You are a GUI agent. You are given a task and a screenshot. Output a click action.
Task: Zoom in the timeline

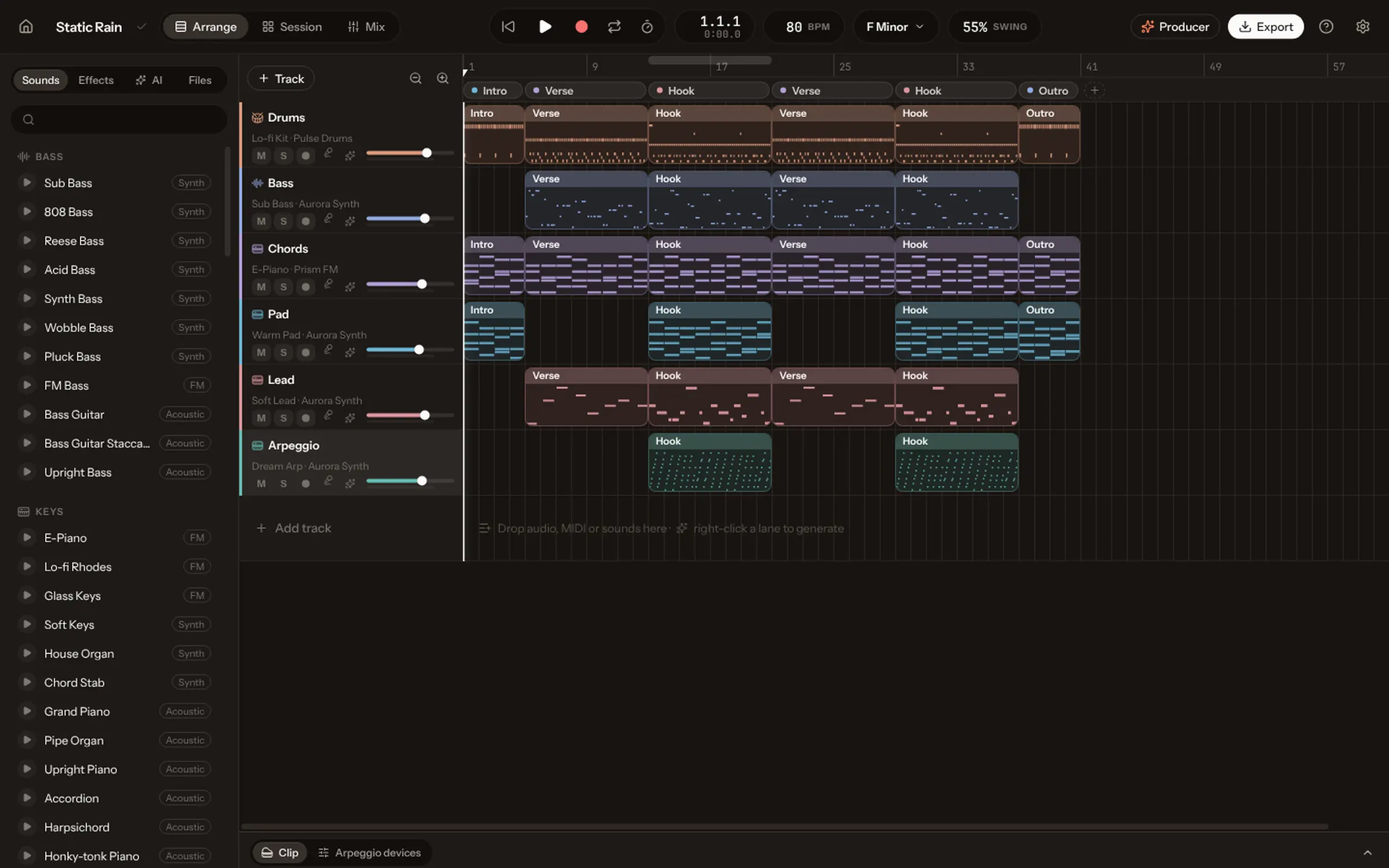[443, 78]
